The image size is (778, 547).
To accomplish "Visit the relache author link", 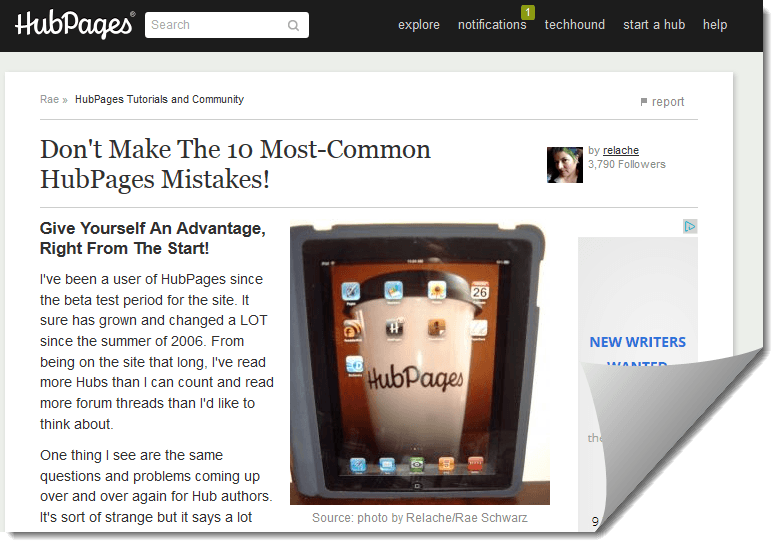I will (x=621, y=150).
